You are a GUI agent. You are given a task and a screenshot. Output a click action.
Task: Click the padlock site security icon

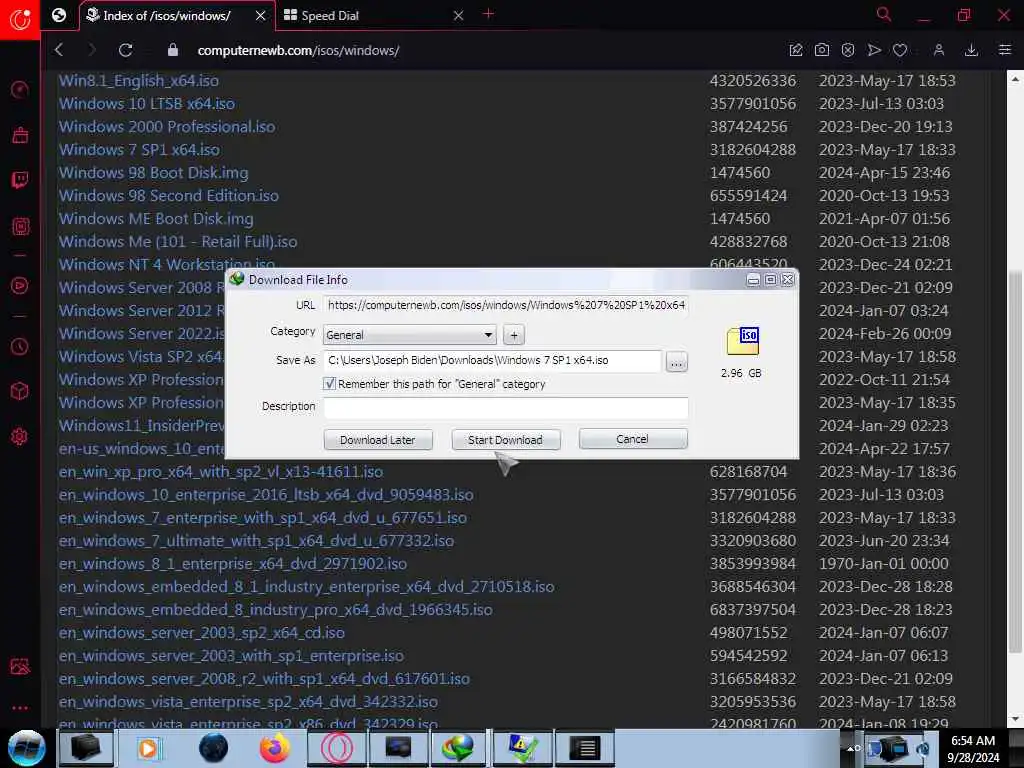tap(172, 50)
